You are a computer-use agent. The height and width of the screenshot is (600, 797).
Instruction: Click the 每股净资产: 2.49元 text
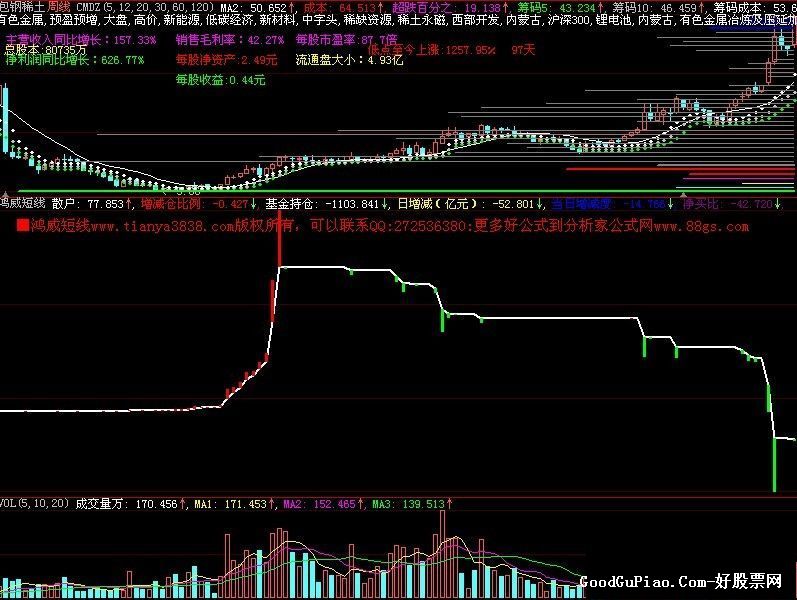227,60
